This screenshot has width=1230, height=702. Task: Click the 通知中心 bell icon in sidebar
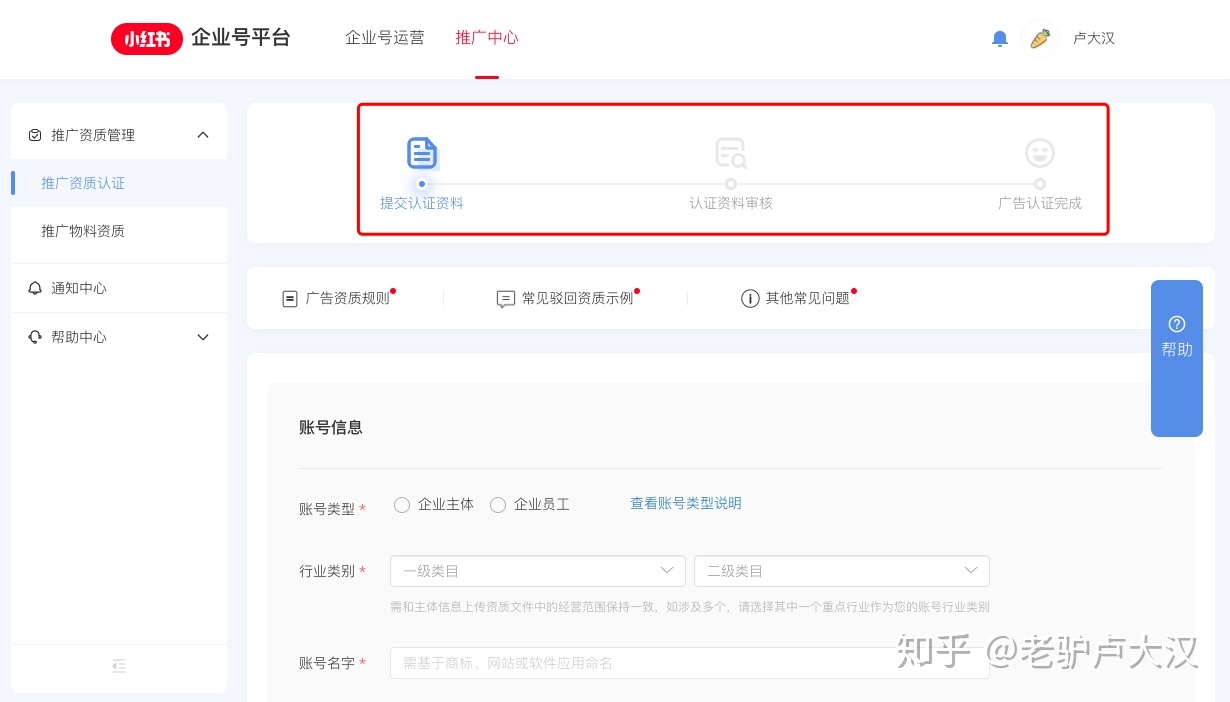(x=37, y=288)
